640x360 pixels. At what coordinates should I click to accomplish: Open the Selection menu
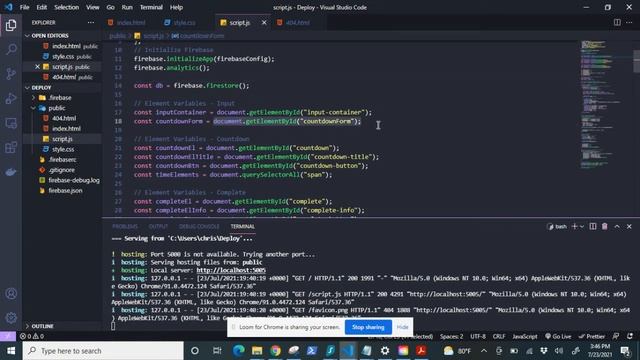[67, 7]
